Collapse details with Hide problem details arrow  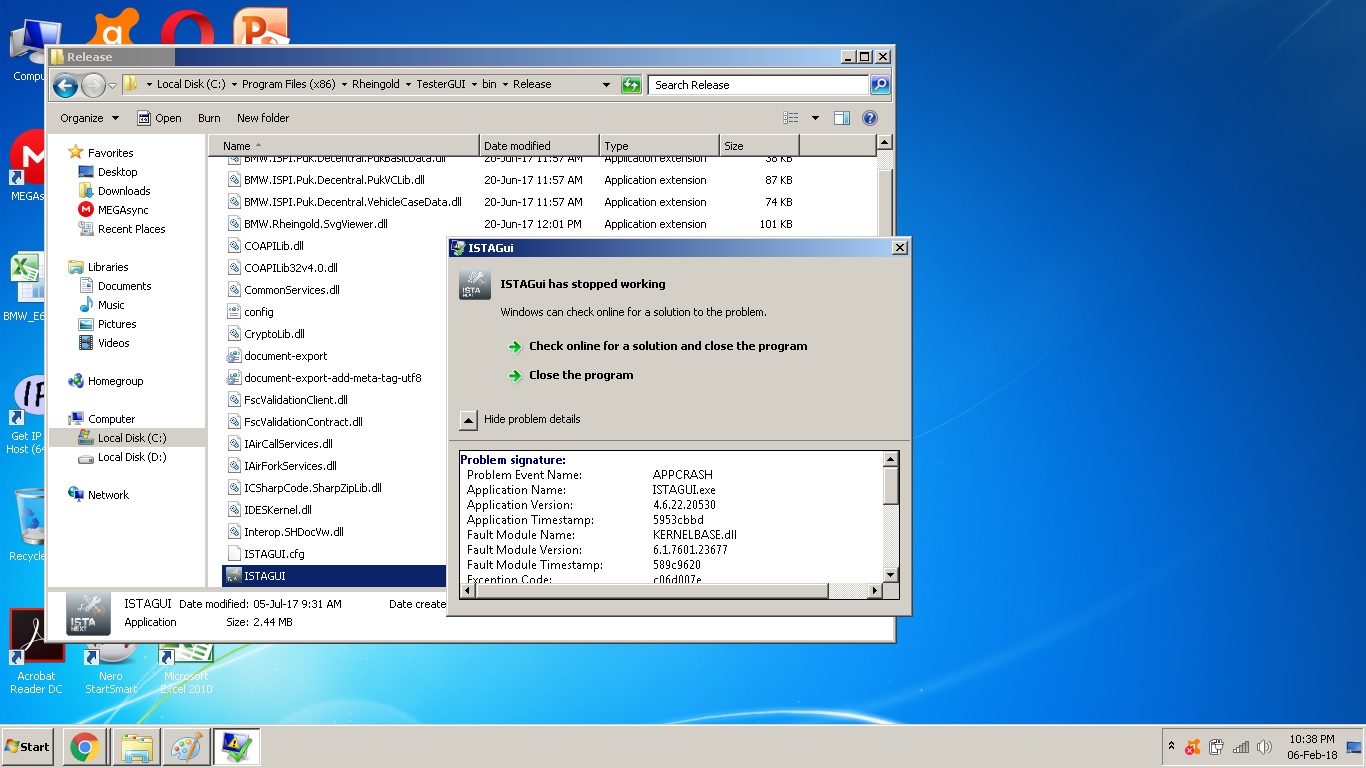468,420
